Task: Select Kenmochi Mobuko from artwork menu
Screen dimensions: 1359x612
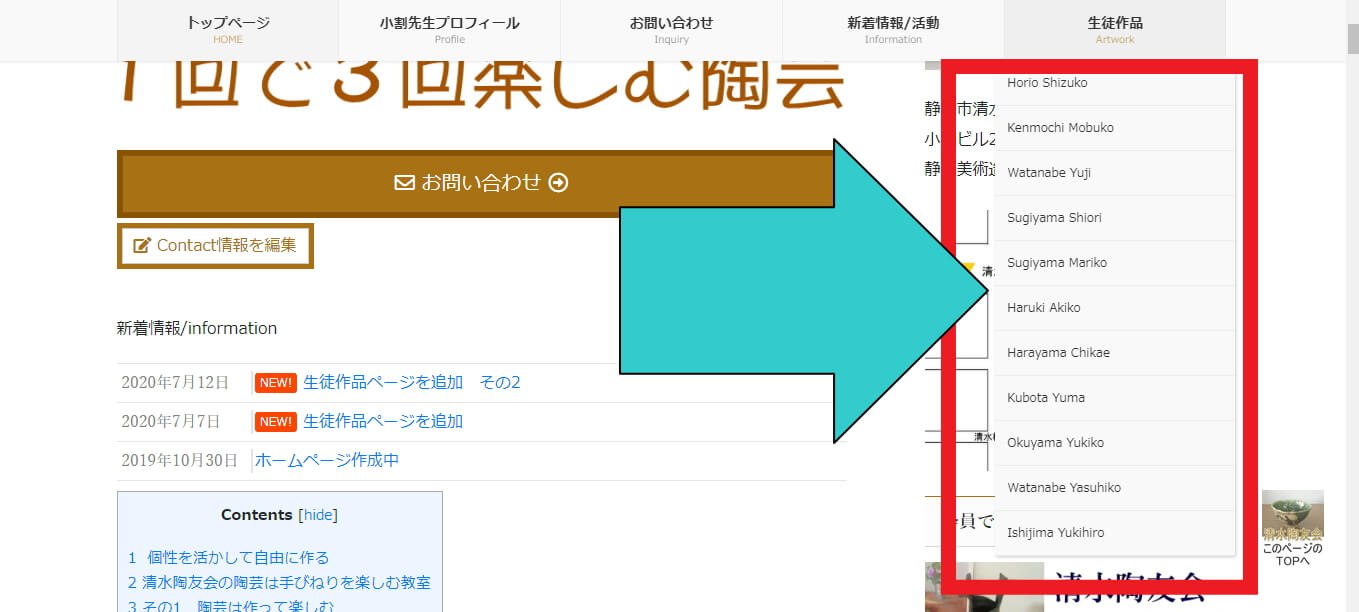Action: coord(1060,128)
